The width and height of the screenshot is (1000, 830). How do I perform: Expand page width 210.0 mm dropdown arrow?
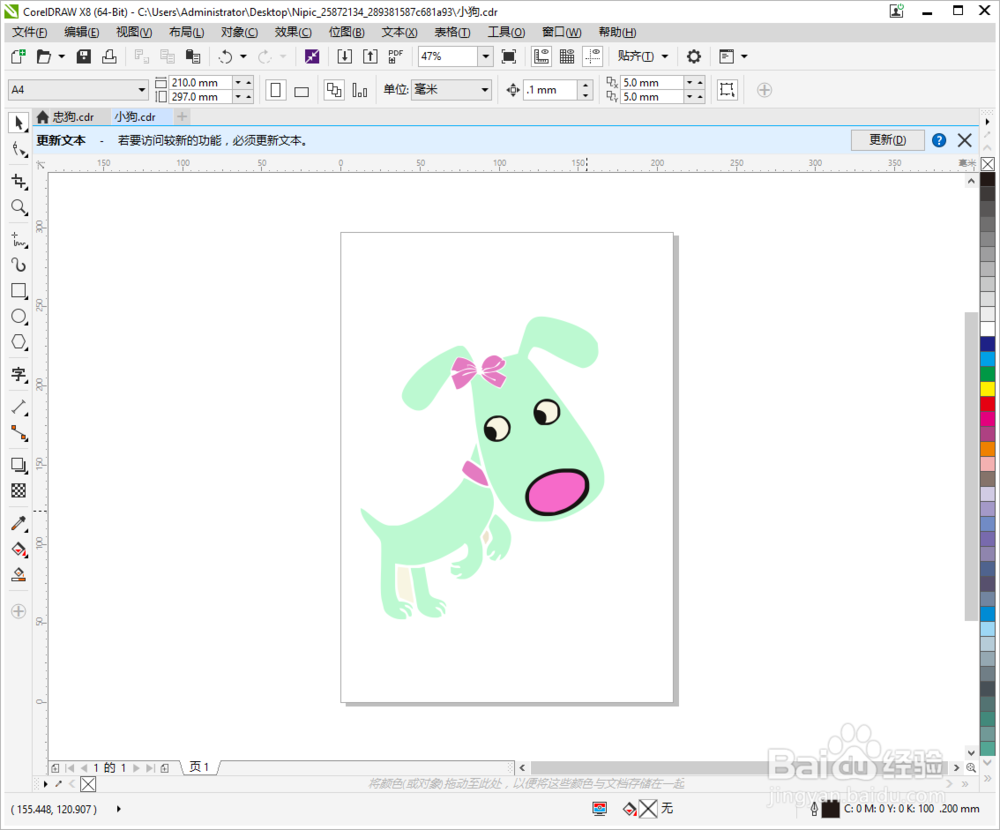pos(238,83)
